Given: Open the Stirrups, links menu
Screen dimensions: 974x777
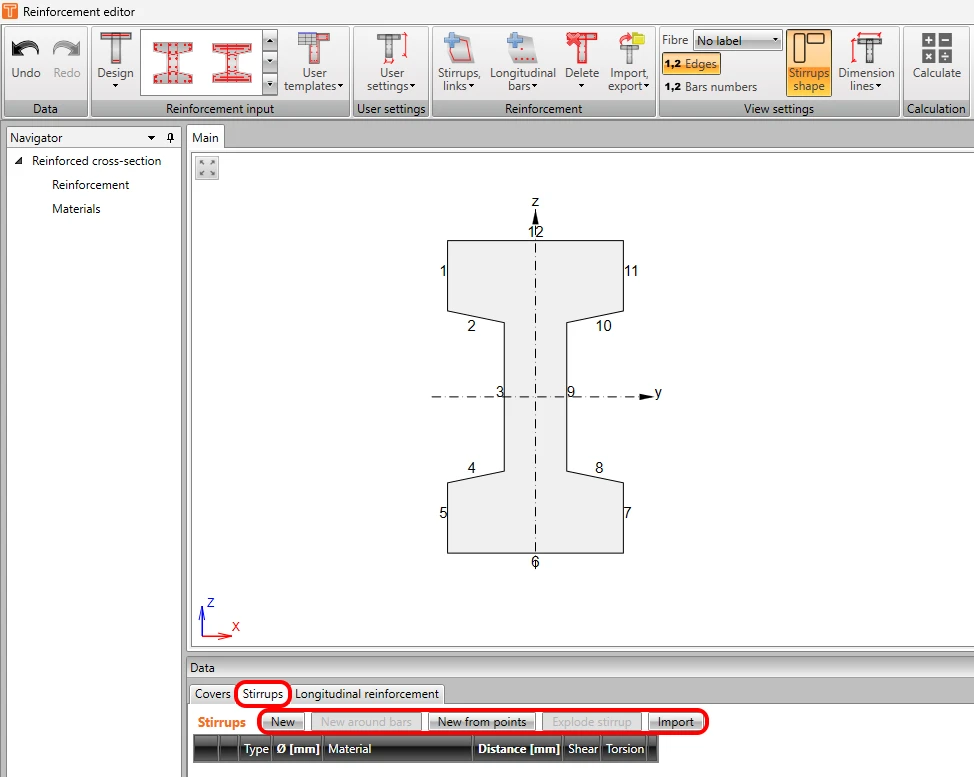Looking at the screenshot, I should point(459,62).
